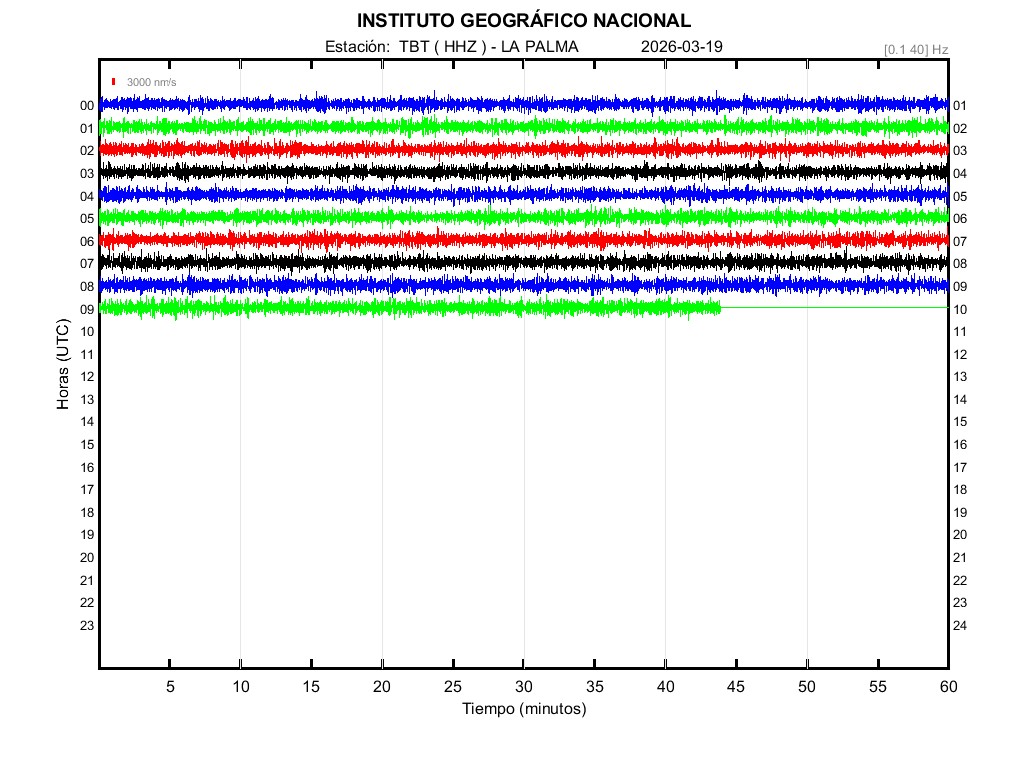Click the "3000 nm/s" amplitude scale text
The height and width of the screenshot is (768, 1024).
coord(151,82)
